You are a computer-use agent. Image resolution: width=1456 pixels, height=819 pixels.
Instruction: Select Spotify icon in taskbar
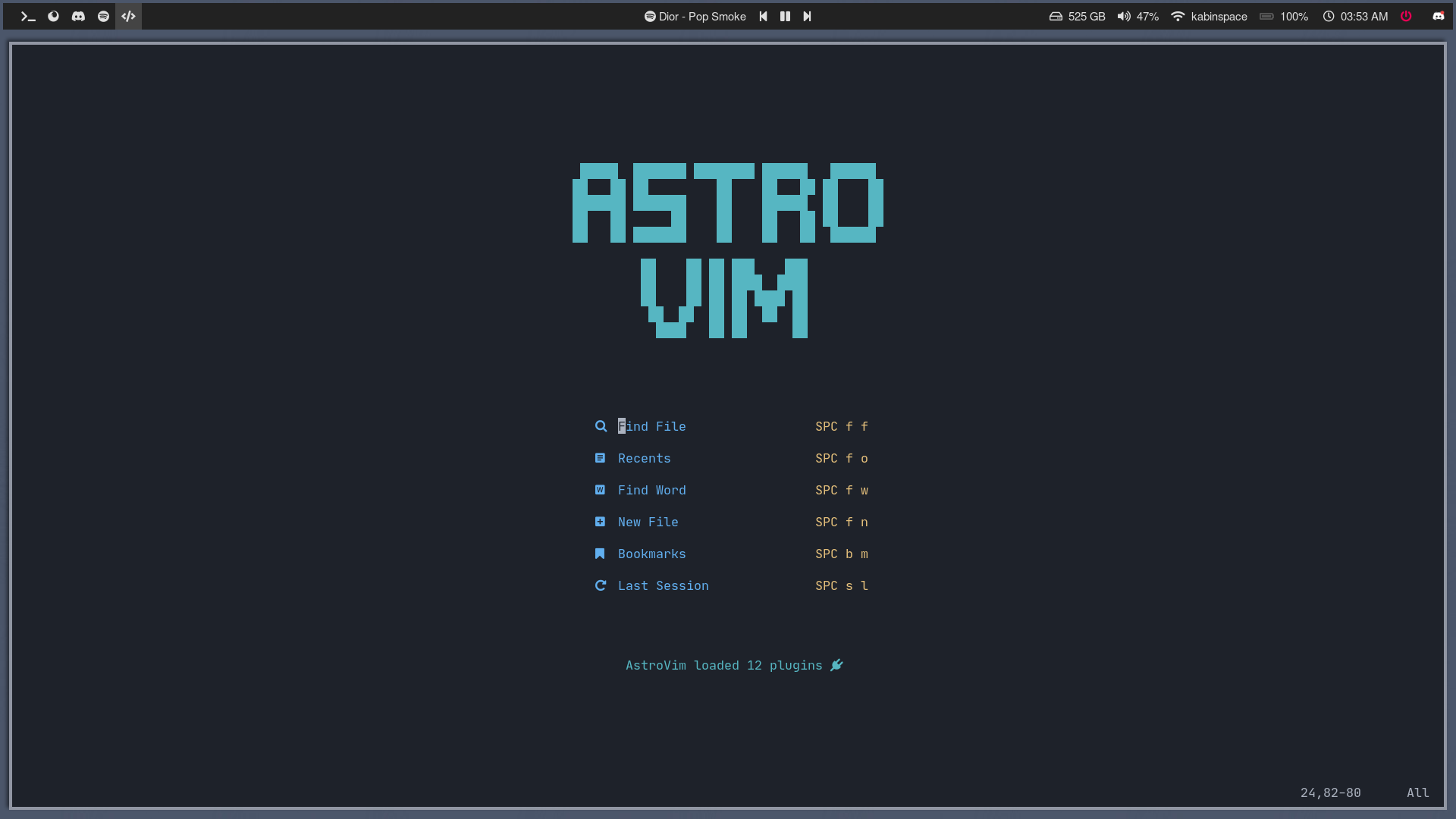103,16
